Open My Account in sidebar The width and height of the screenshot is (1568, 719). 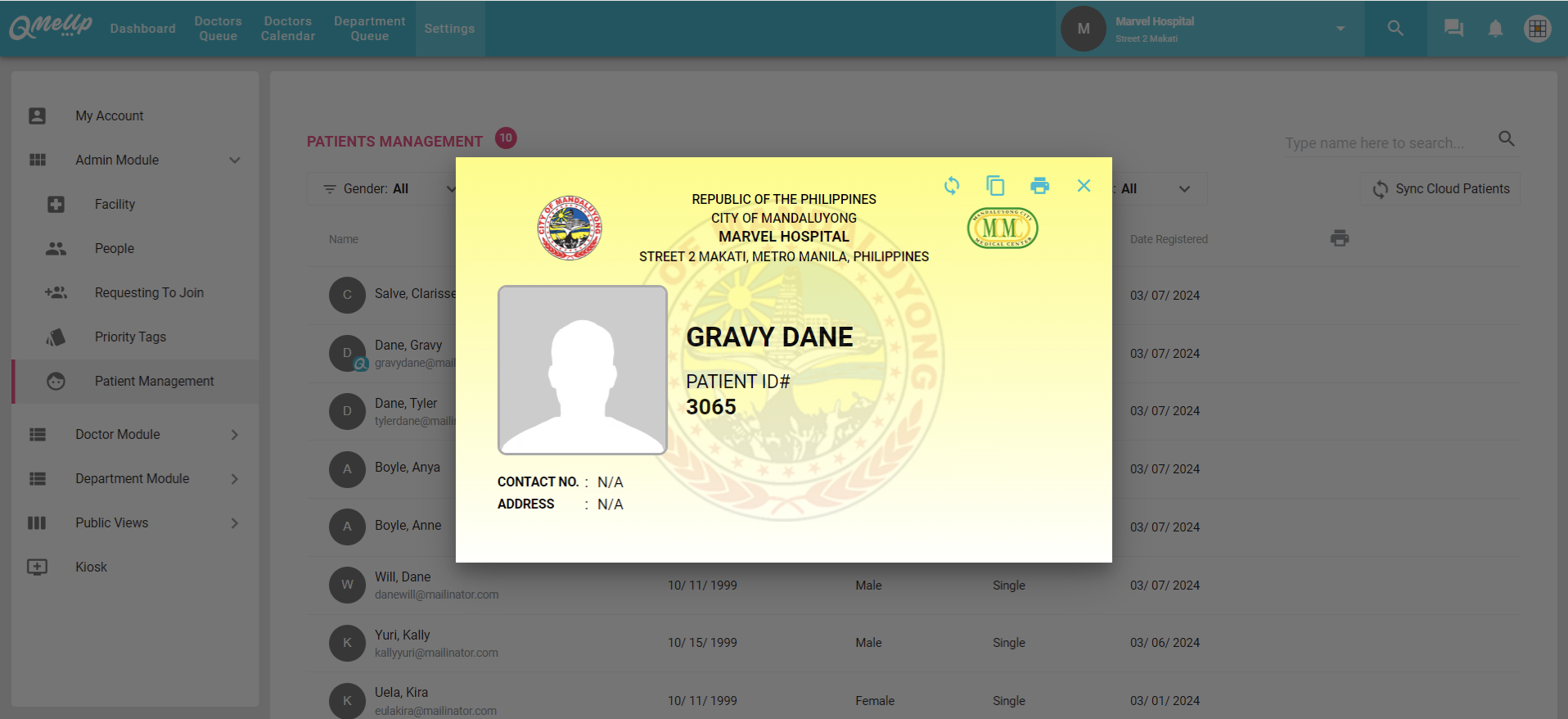pyautogui.click(x=109, y=116)
